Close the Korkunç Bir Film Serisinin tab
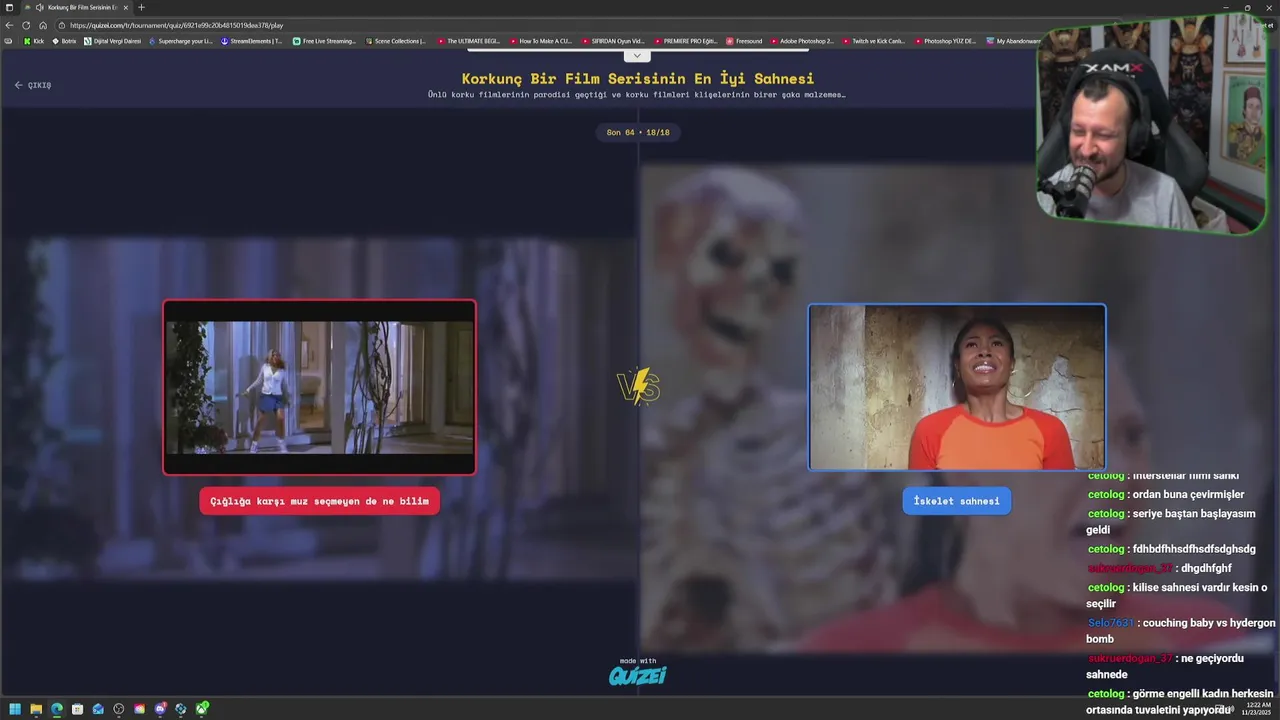The width and height of the screenshot is (1280, 720). pyautogui.click(x=125, y=7)
